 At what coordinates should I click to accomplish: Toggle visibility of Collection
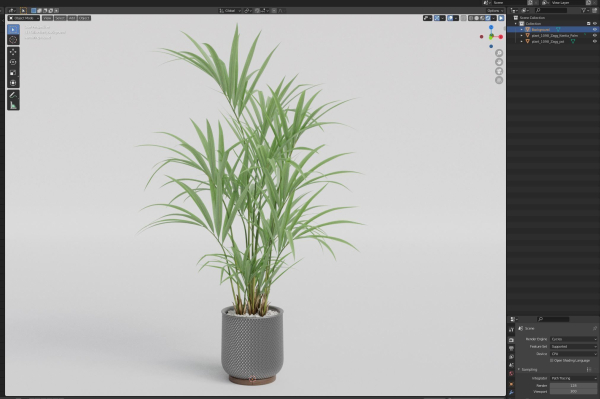tap(595, 24)
